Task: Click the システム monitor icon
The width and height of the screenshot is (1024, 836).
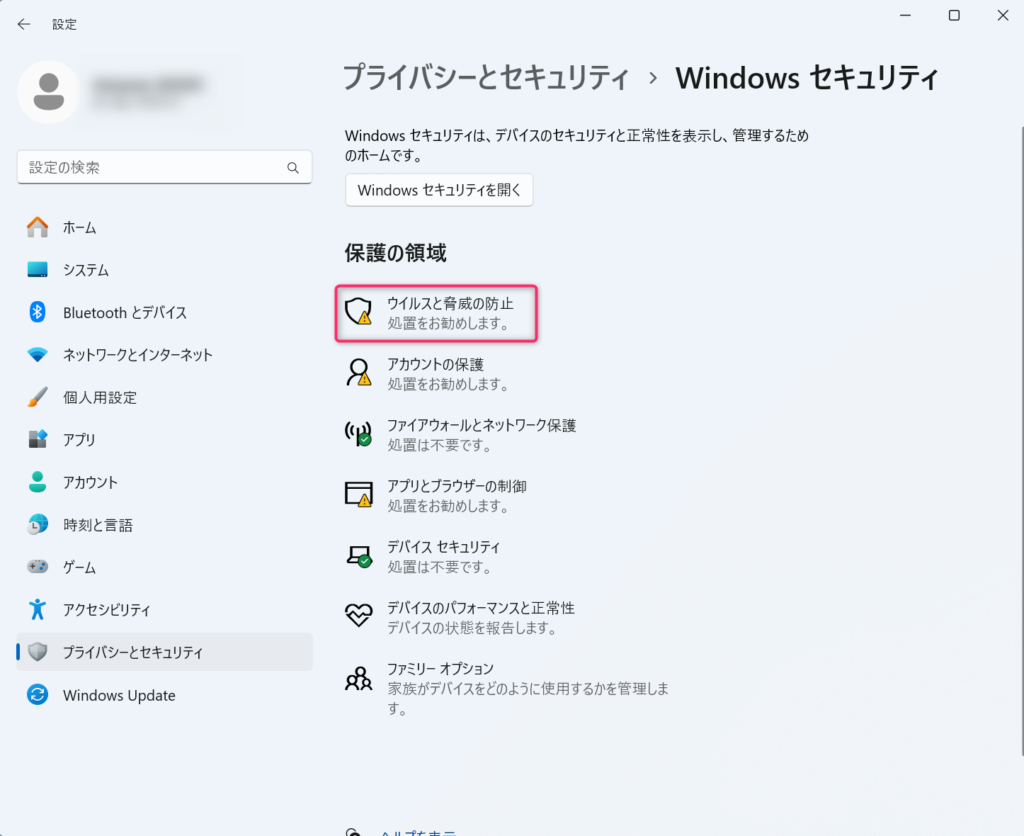Action: pyautogui.click(x=37, y=270)
